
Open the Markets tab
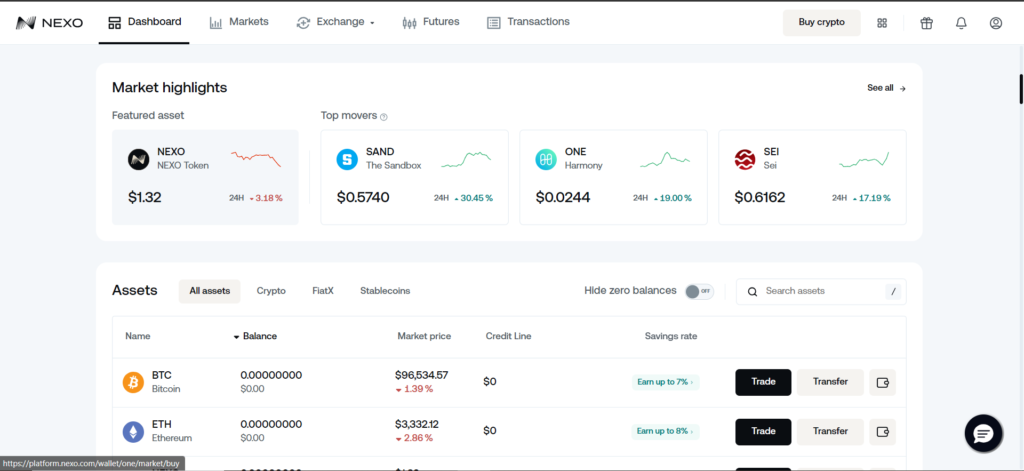239,22
